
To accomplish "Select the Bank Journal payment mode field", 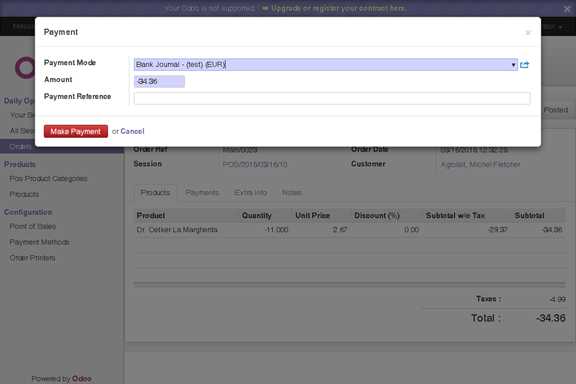I will tap(325, 65).
